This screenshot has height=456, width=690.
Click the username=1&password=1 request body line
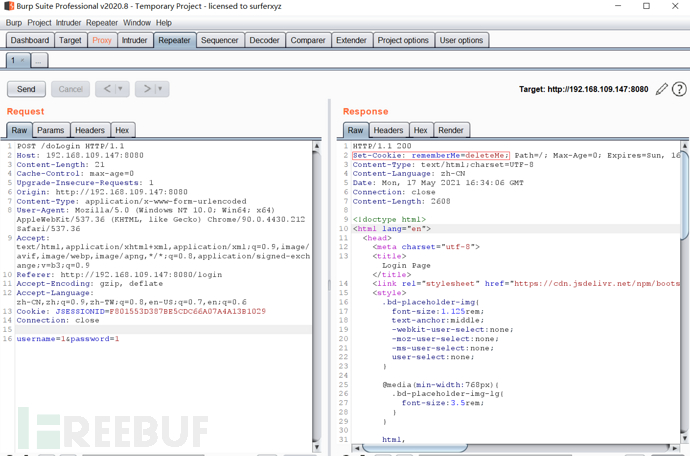pyautogui.click(x=68, y=339)
